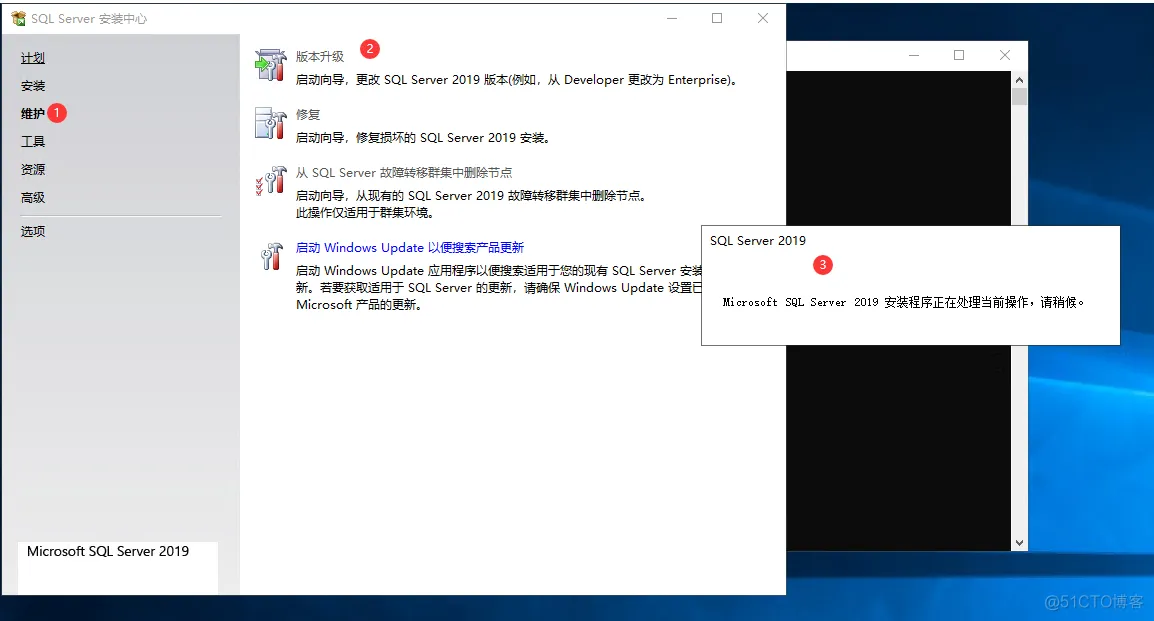This screenshot has width=1154, height=621.
Task: Click the 版本升级 (Edition Upgrade) icon
Action: pos(270,65)
